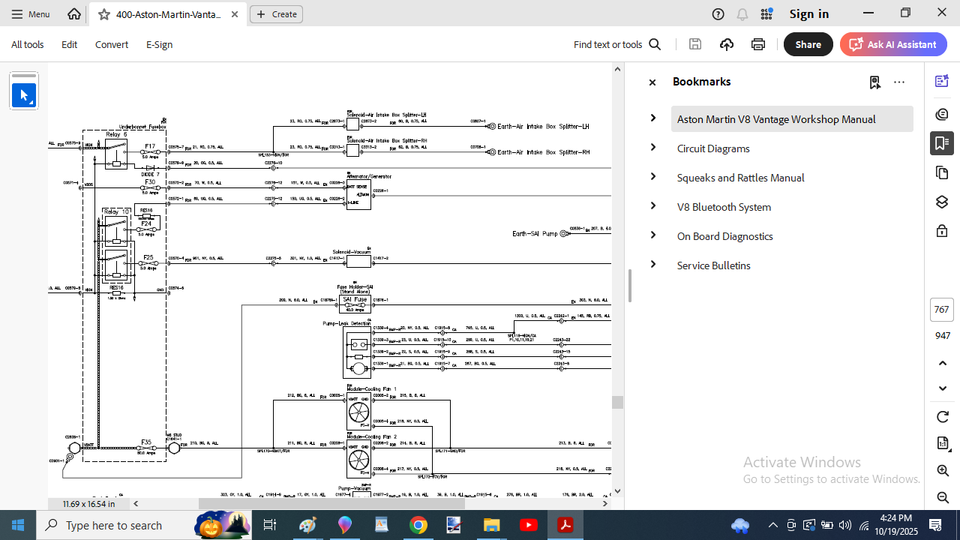Expand the Circuit Diagrams bookmark
The width and height of the screenshot is (960, 540).
pyautogui.click(x=653, y=148)
